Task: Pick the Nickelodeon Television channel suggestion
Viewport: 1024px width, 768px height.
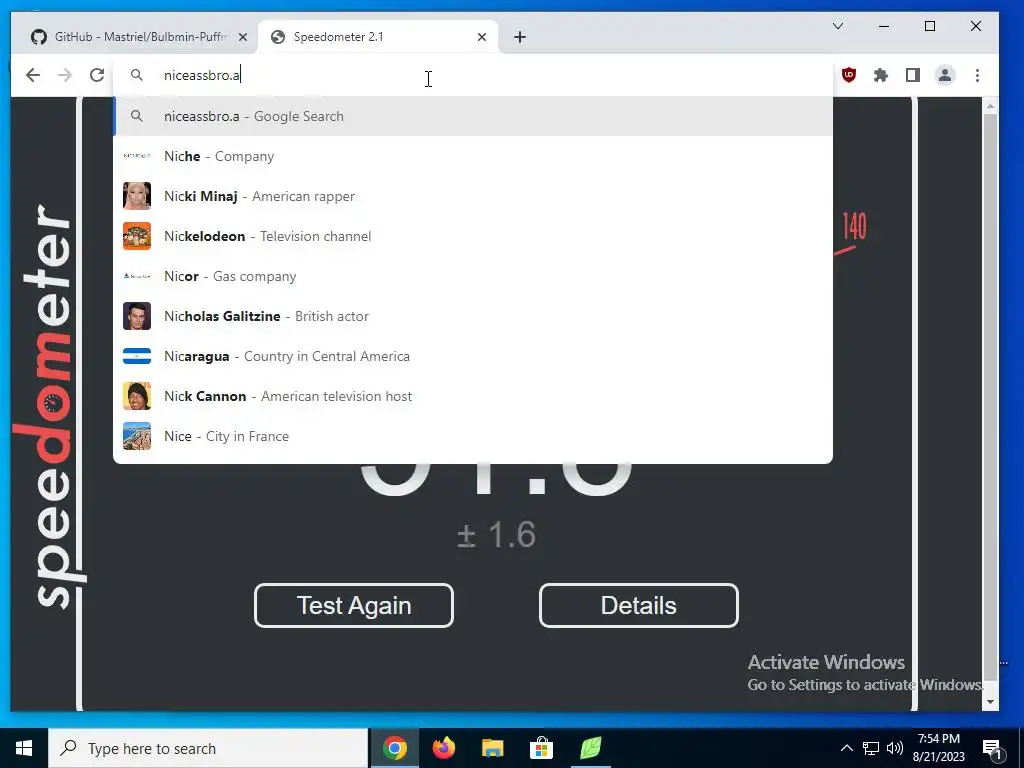Action: tap(473, 236)
